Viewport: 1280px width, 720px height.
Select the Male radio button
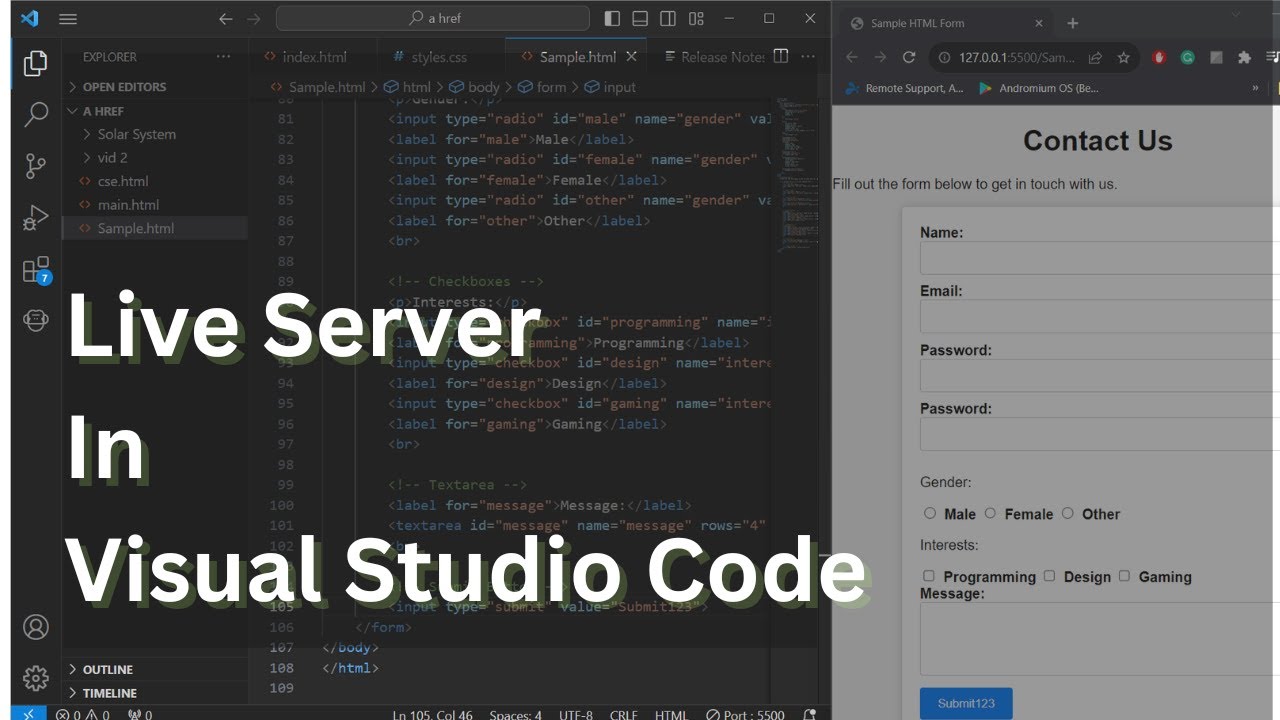tap(930, 513)
